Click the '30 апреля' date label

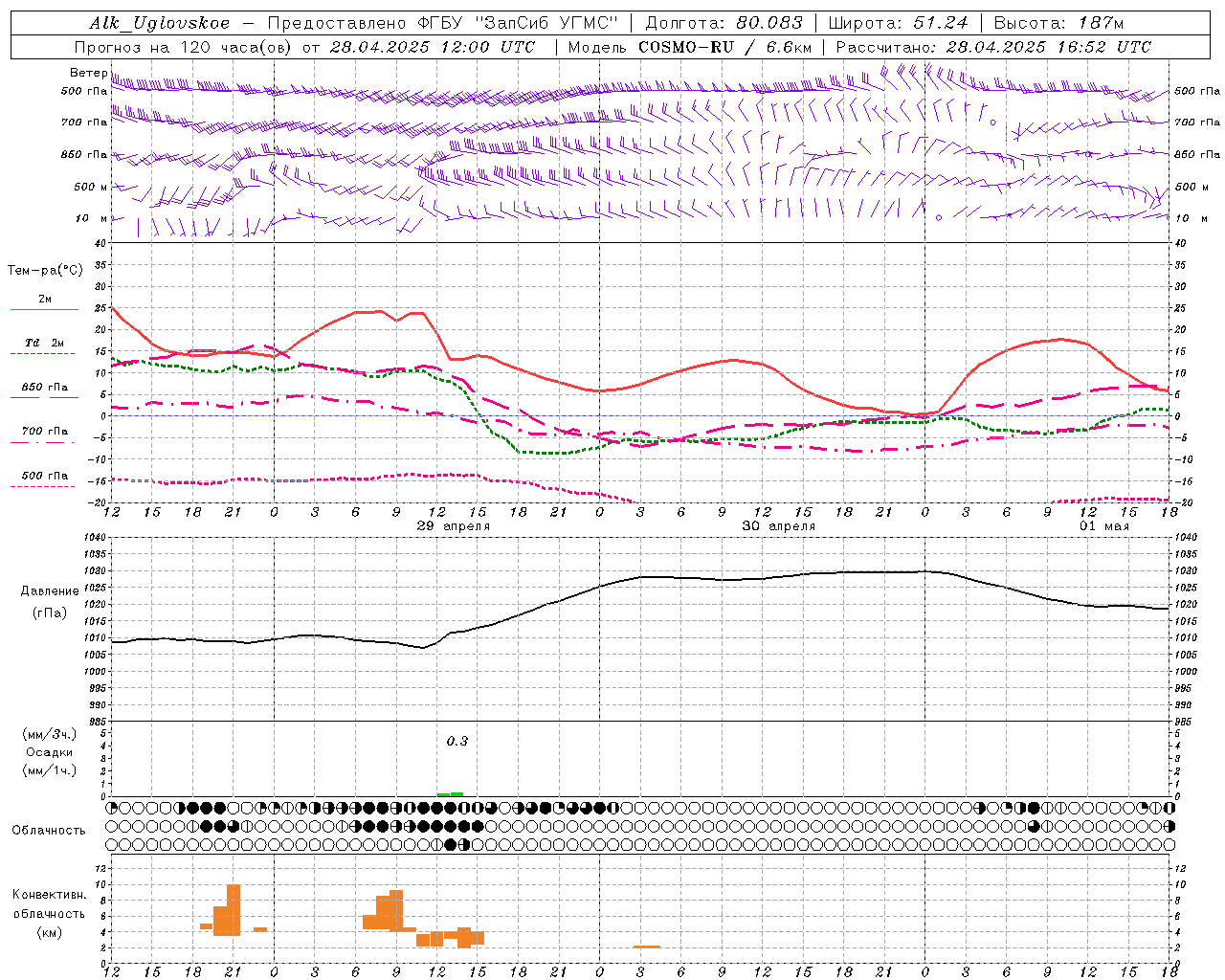point(778,526)
